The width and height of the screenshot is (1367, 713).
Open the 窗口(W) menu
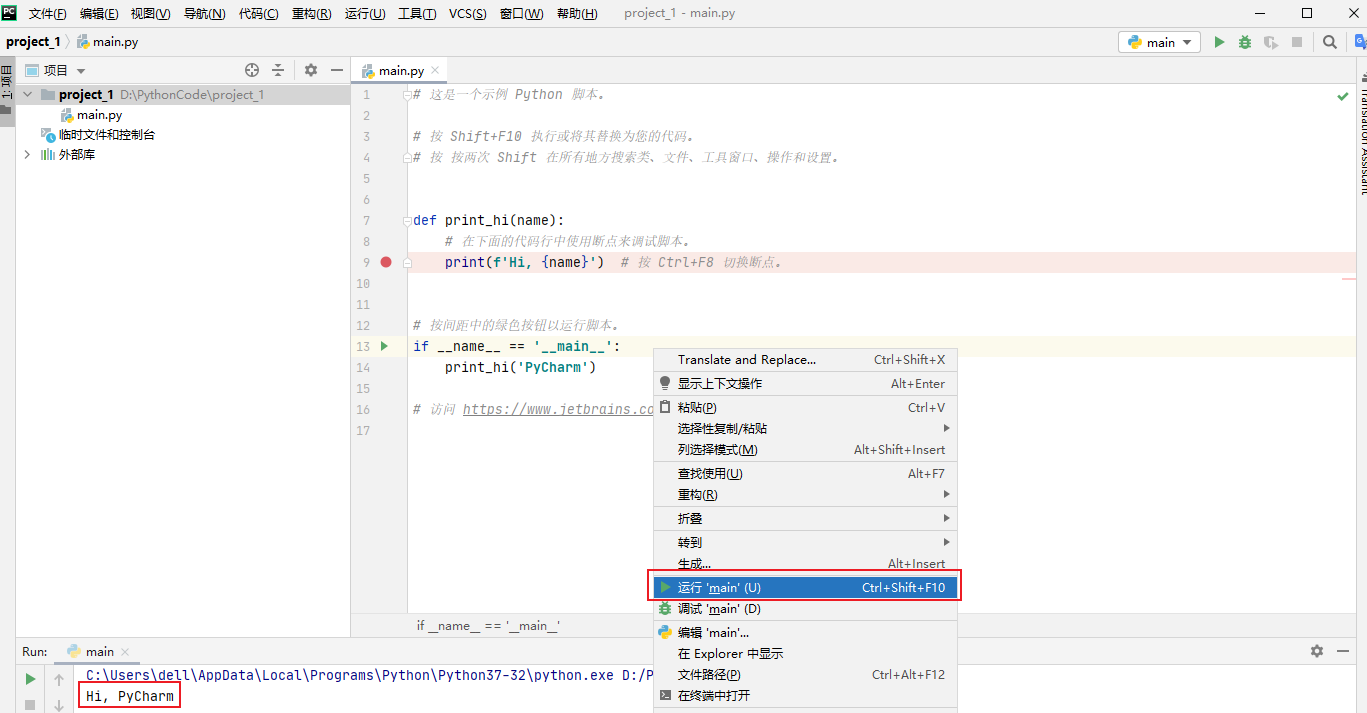521,14
